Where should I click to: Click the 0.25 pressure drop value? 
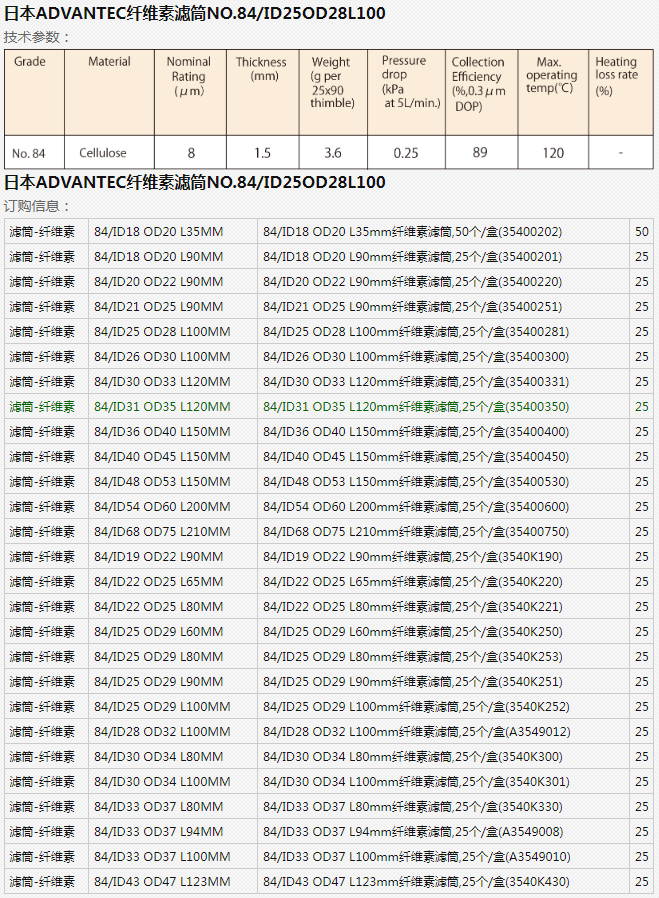pos(406,153)
